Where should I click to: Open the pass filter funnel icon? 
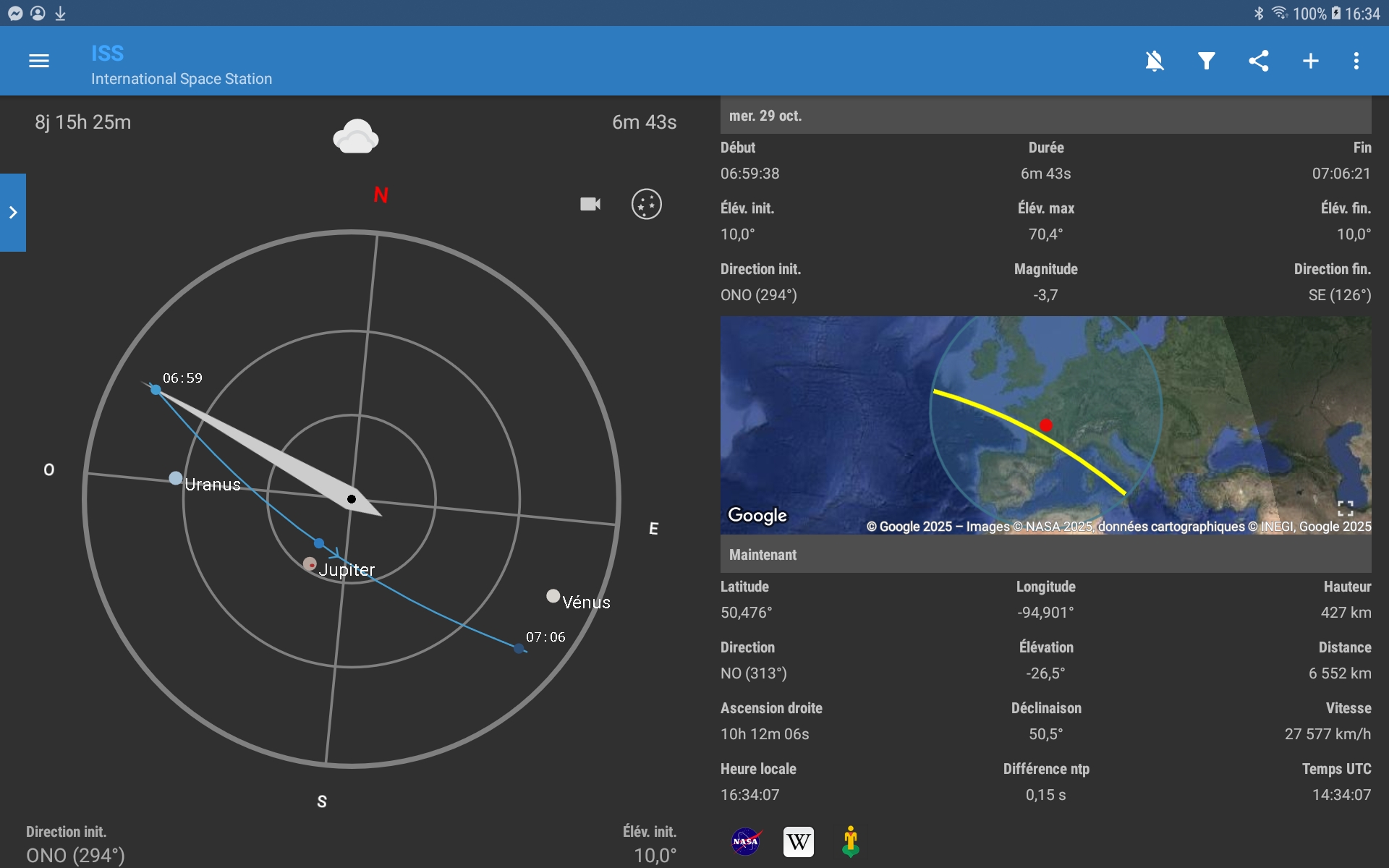click(x=1206, y=61)
